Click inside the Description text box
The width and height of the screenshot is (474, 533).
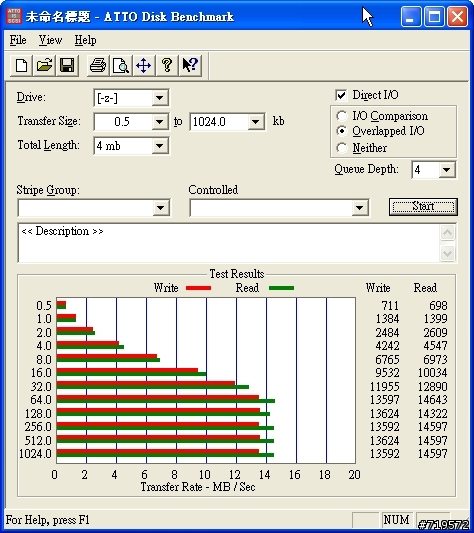pos(228,243)
